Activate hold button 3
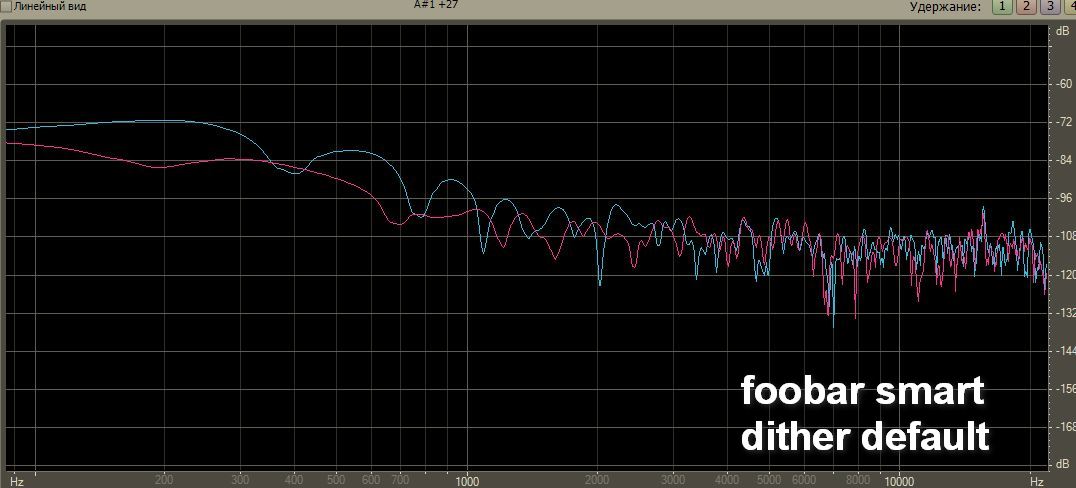Viewport: 1076px width, 488px height. 1049,7
